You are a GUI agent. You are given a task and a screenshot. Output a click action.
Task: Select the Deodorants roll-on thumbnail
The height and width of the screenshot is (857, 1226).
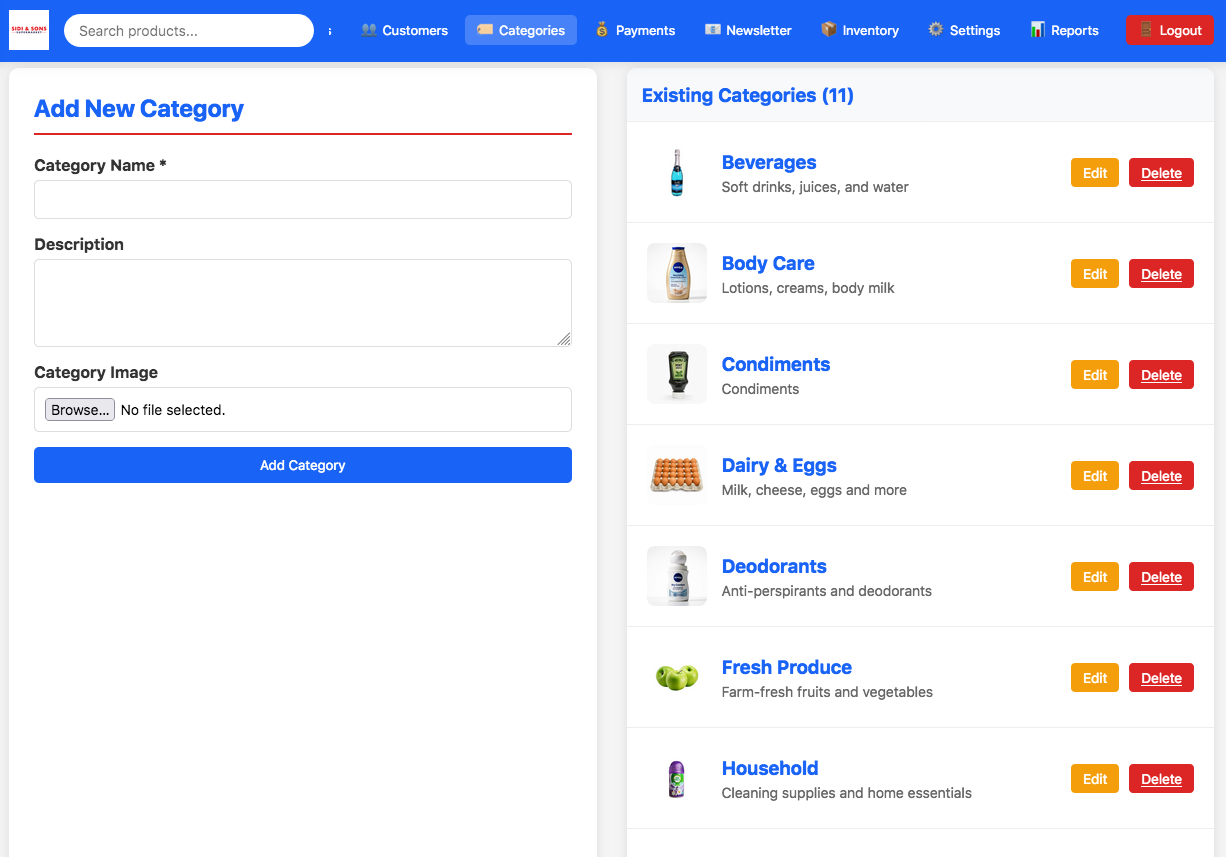tap(677, 577)
